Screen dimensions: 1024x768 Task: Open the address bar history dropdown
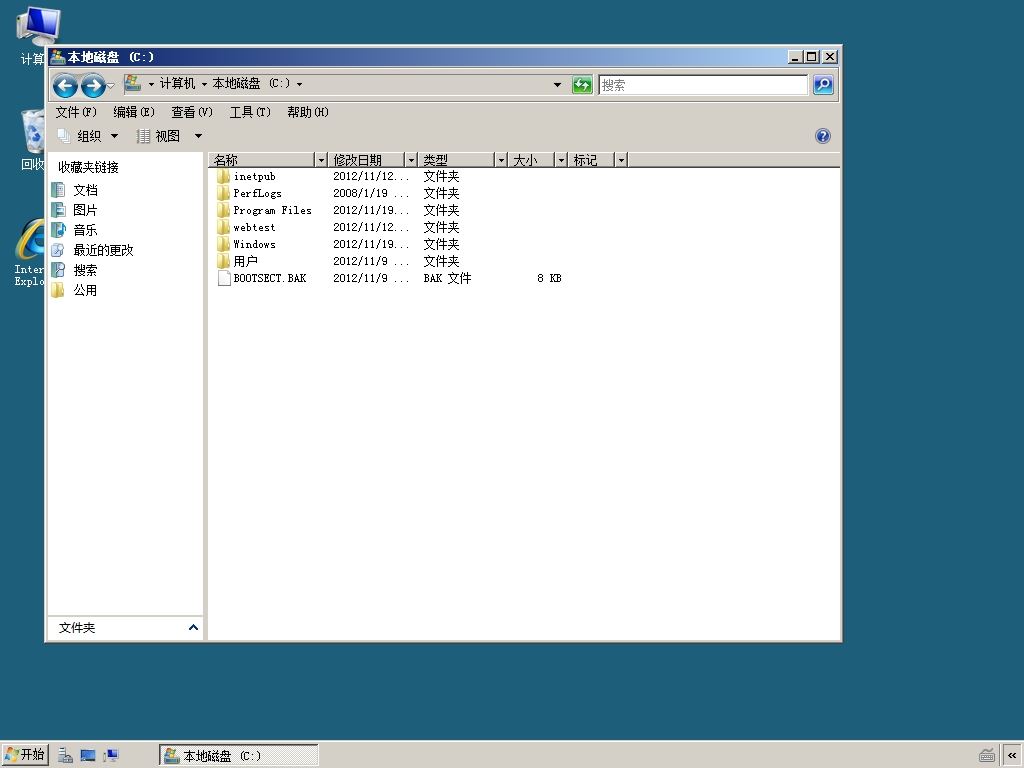click(557, 84)
